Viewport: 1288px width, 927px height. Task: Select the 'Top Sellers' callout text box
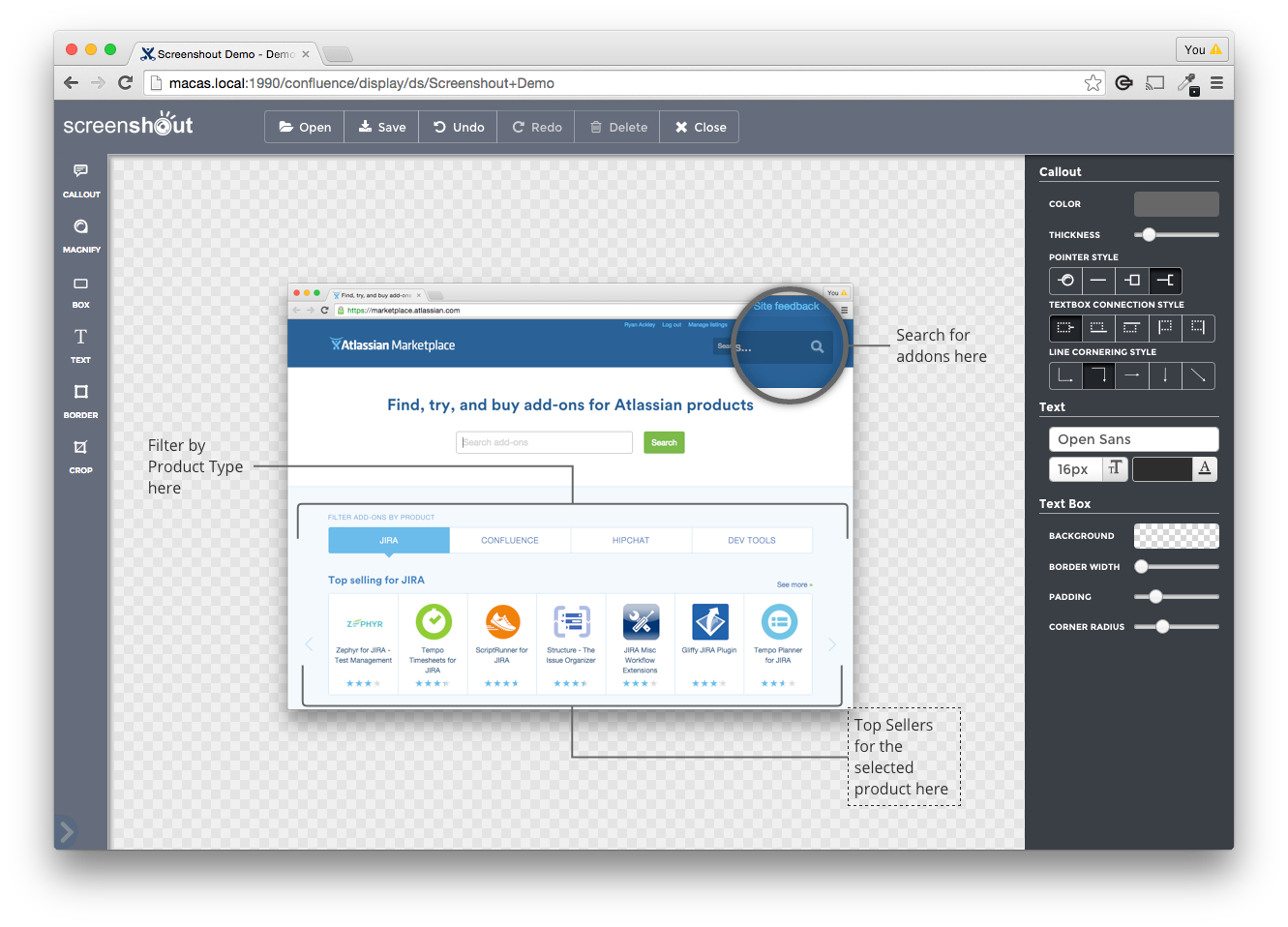click(905, 757)
